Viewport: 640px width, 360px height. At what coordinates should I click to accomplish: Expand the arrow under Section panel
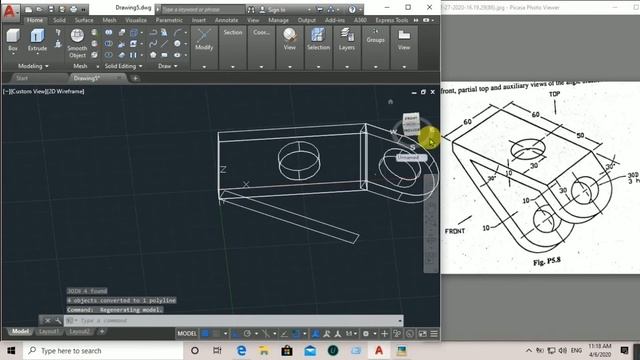233,67
